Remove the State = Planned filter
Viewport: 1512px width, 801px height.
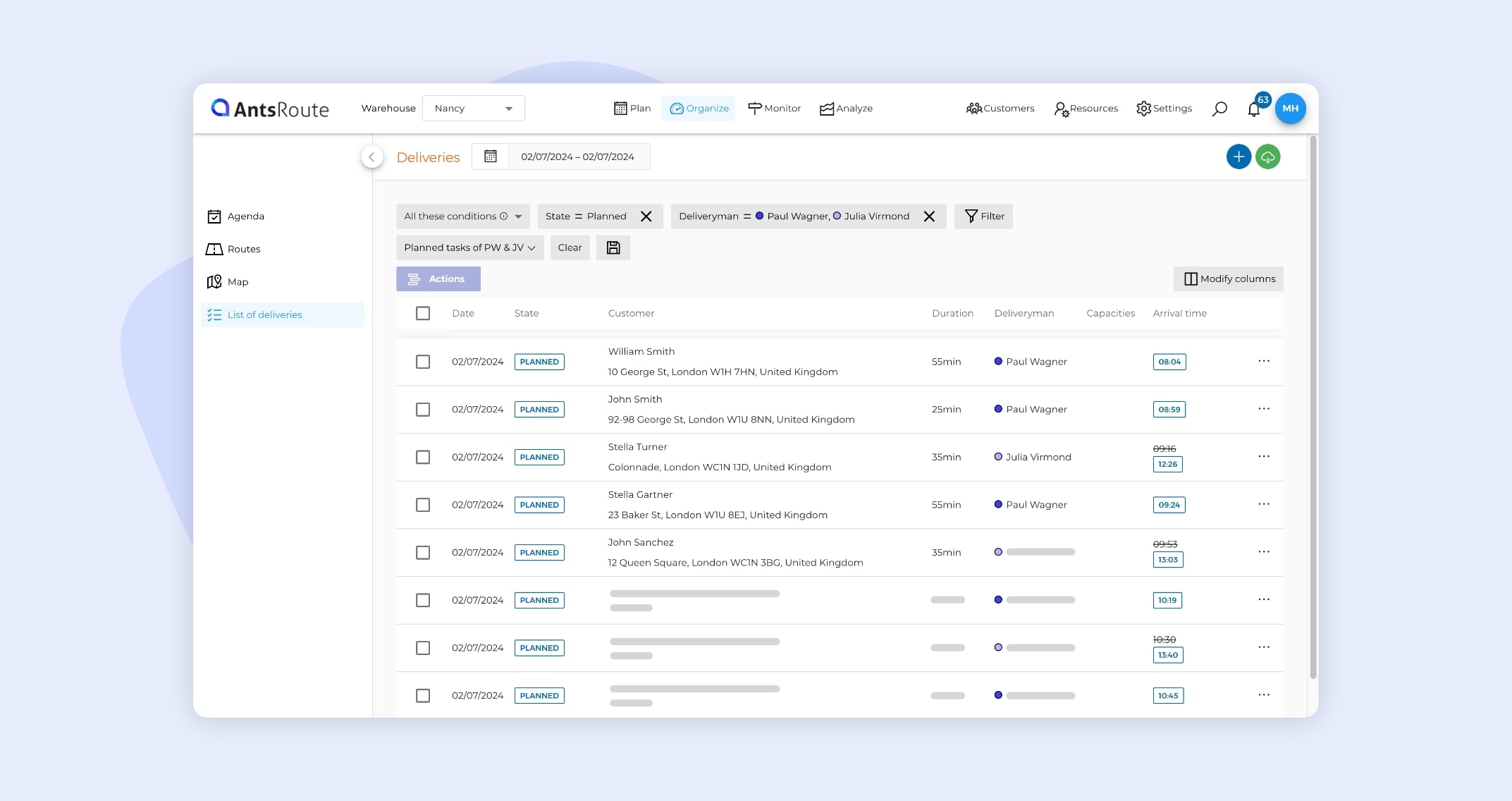tap(646, 216)
